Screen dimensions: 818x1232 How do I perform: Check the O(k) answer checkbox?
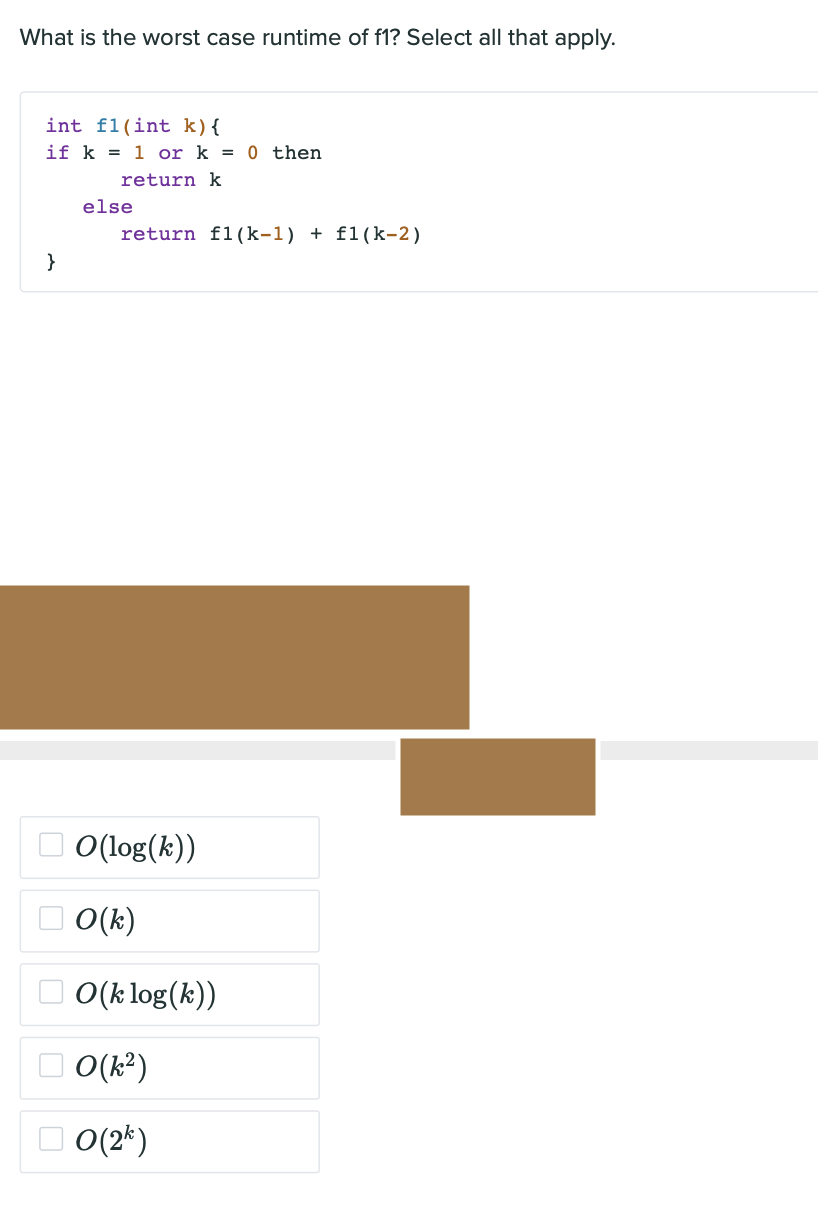51,918
